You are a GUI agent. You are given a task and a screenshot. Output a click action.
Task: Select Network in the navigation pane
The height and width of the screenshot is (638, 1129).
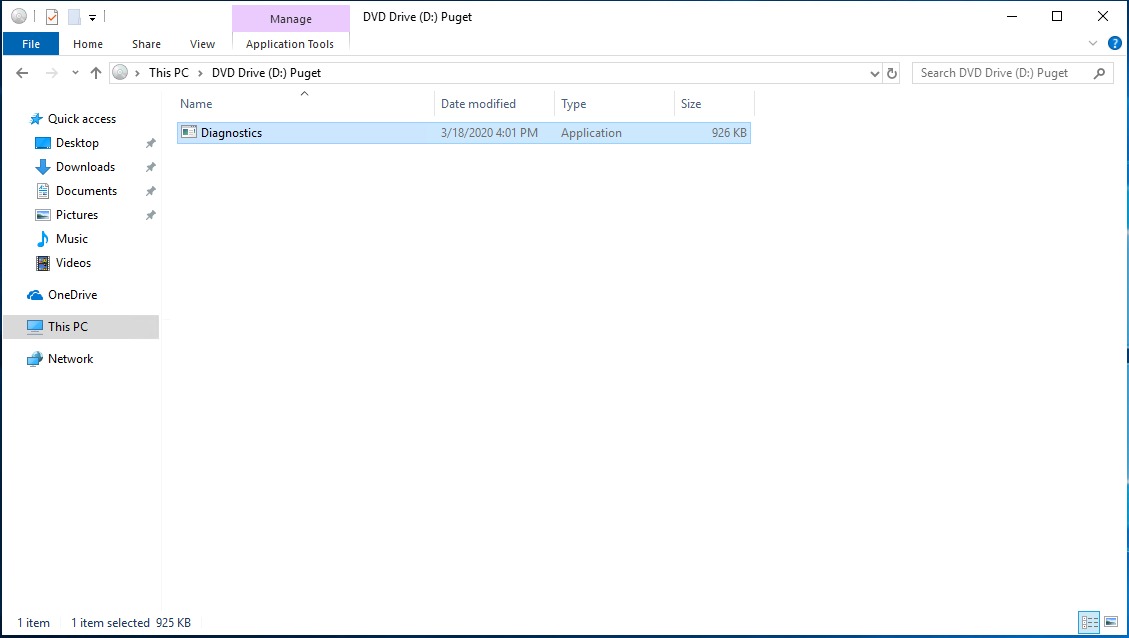tap(70, 359)
